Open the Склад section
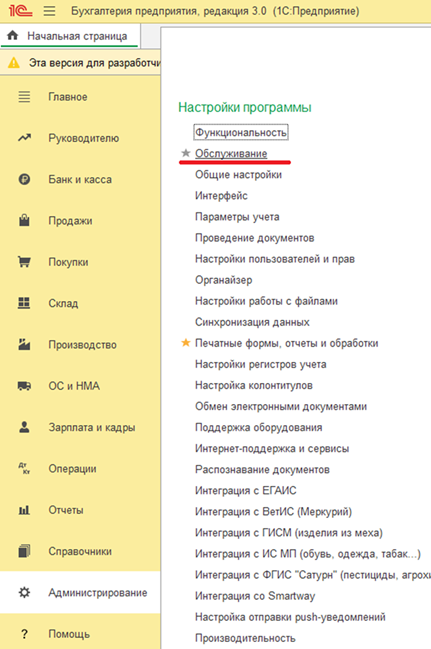Viewport: 431px width, 649px height. coord(80,303)
